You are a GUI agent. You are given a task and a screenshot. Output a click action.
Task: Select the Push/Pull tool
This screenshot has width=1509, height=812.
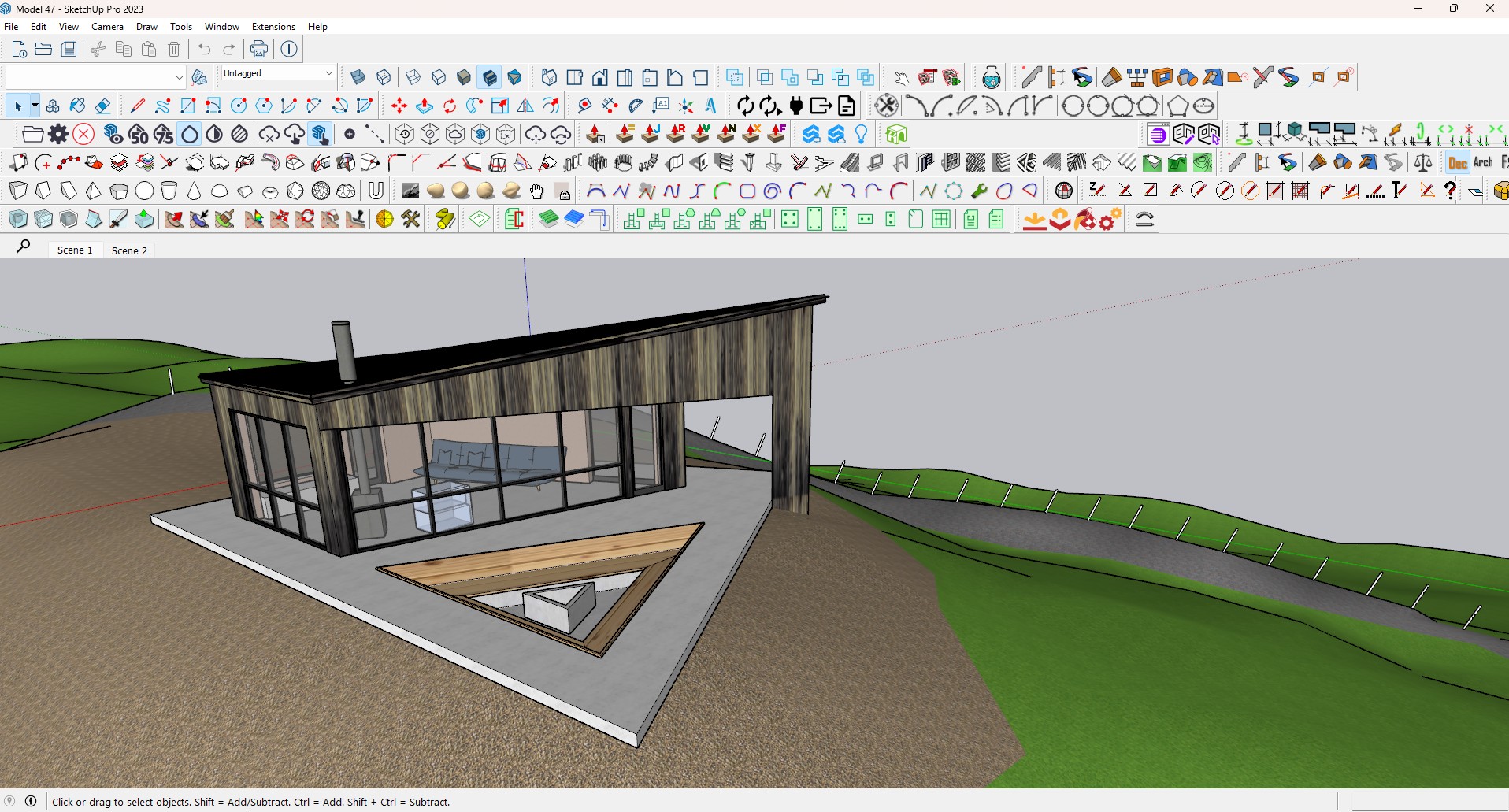(x=425, y=106)
